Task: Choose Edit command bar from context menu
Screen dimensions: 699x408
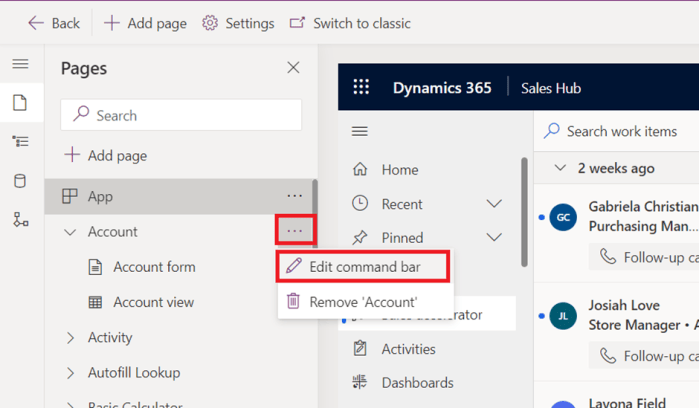Action: 363,267
